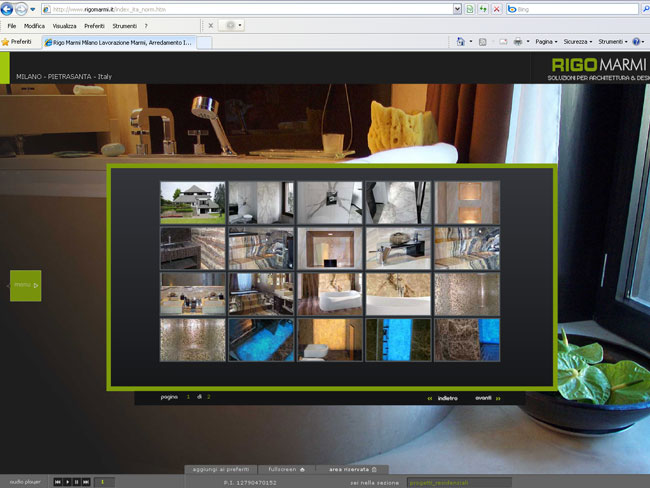Click MILANO - PIETRASANTA - Italy header text
The image size is (650, 488).
click(x=64, y=76)
